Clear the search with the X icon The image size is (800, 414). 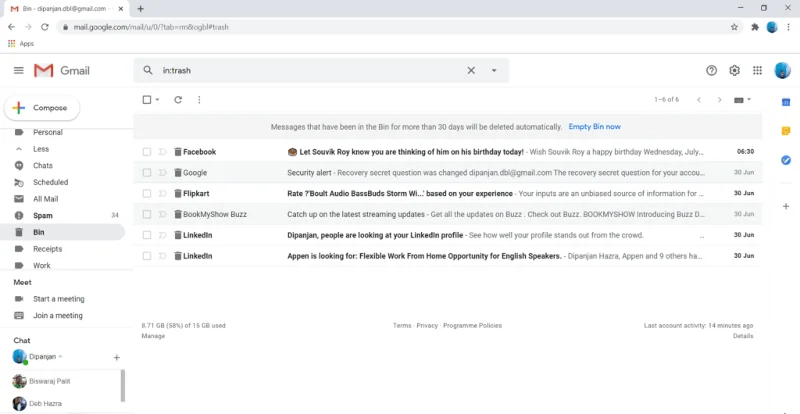point(471,70)
